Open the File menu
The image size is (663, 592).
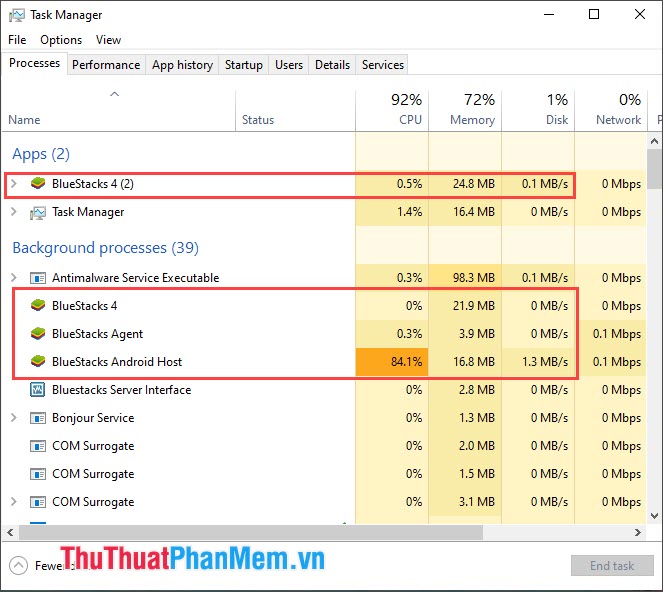tap(17, 40)
